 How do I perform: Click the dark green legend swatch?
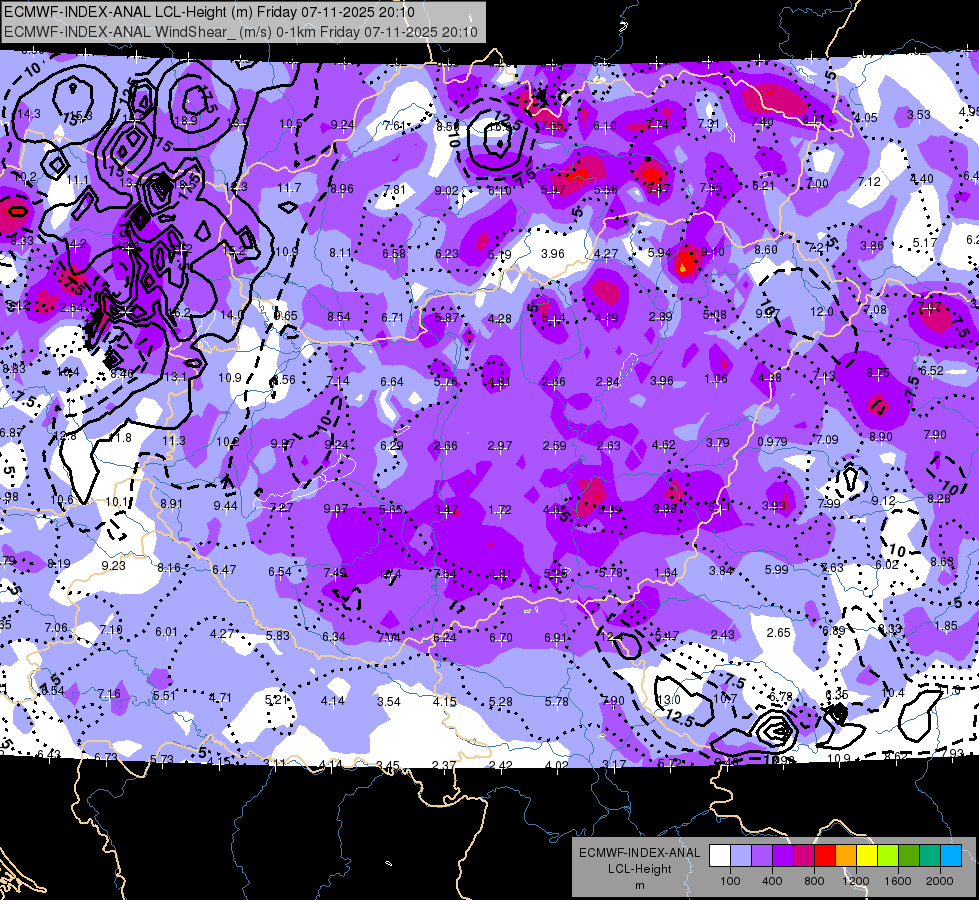point(908,855)
